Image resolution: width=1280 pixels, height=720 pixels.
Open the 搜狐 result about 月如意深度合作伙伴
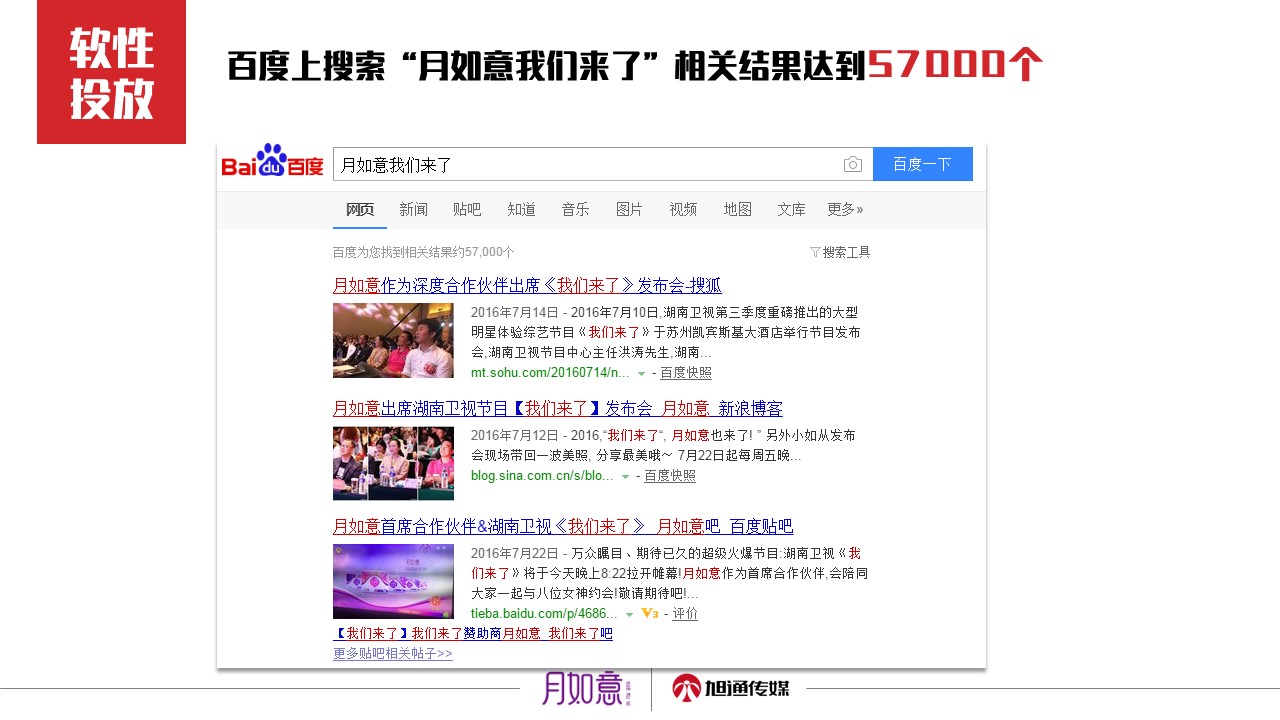tap(527, 285)
